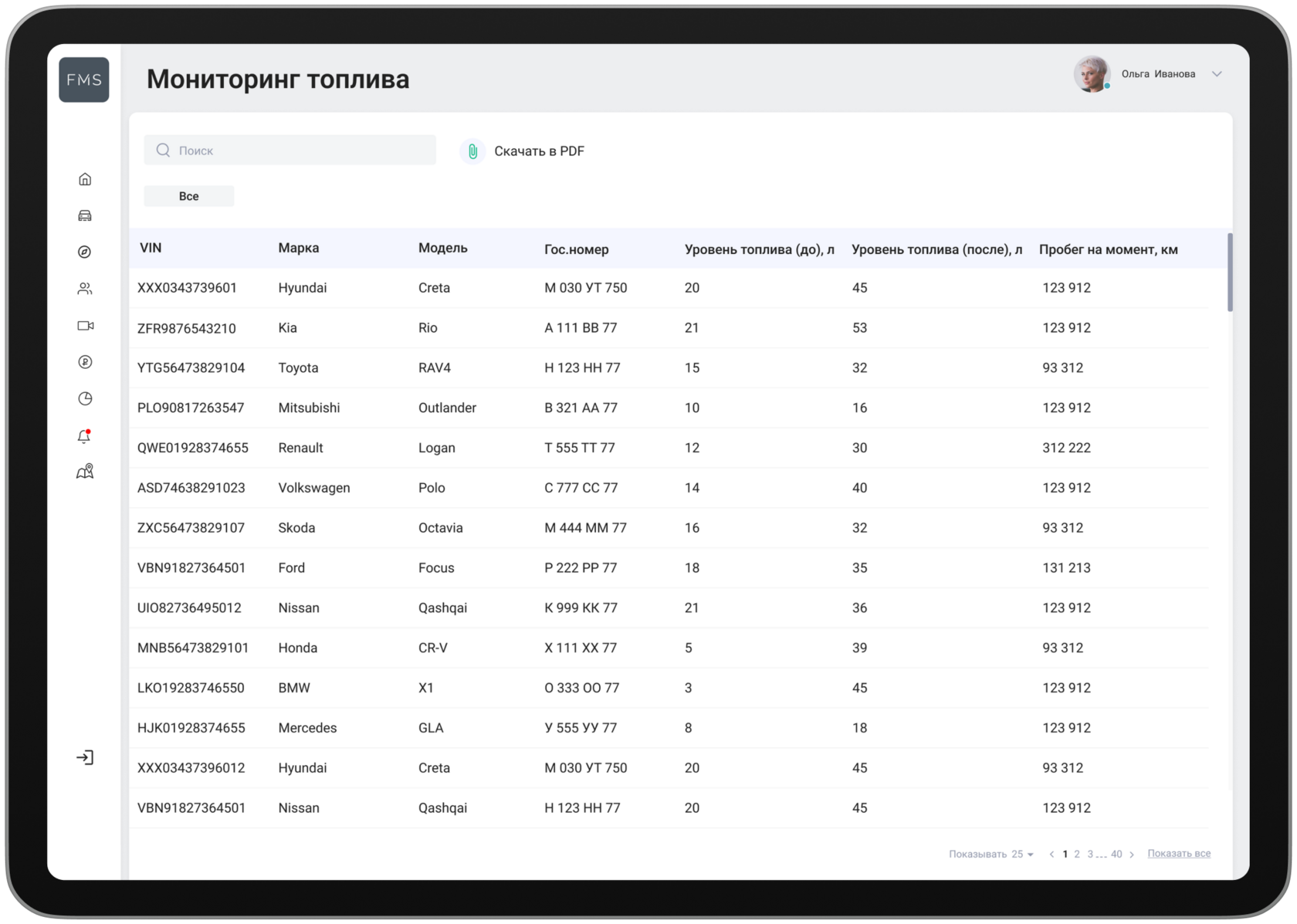Click the green paperclip PDF icon
This screenshot has height=924, width=1297.
pos(472,151)
